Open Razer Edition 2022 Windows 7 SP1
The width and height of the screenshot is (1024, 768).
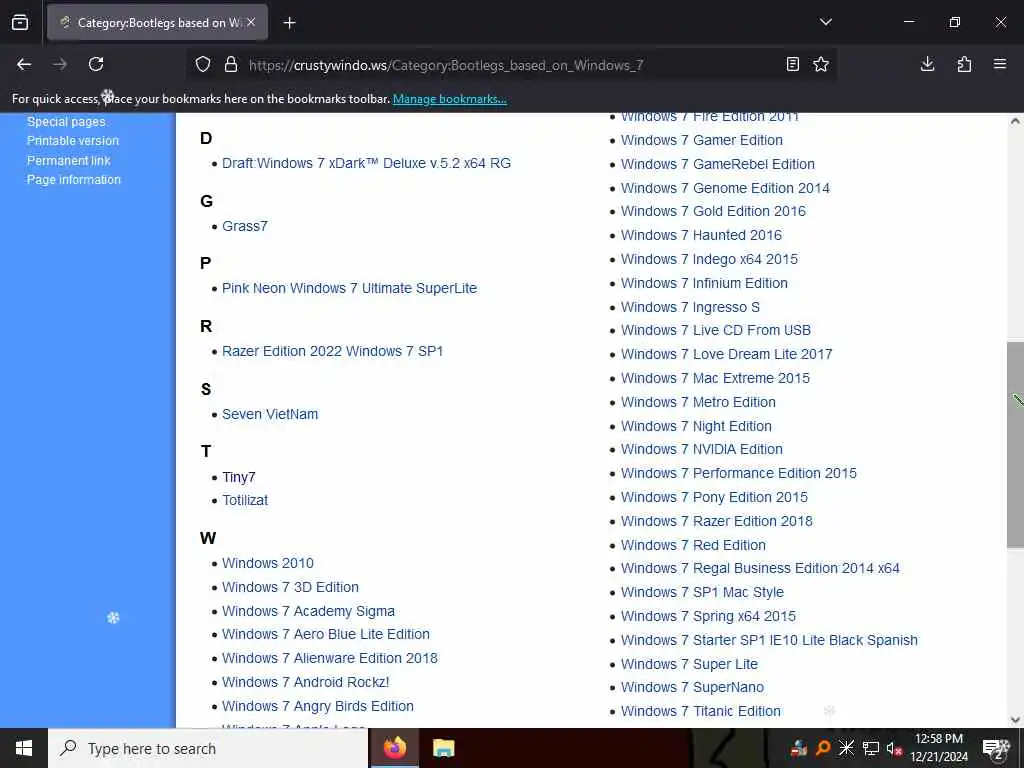[x=332, y=351]
